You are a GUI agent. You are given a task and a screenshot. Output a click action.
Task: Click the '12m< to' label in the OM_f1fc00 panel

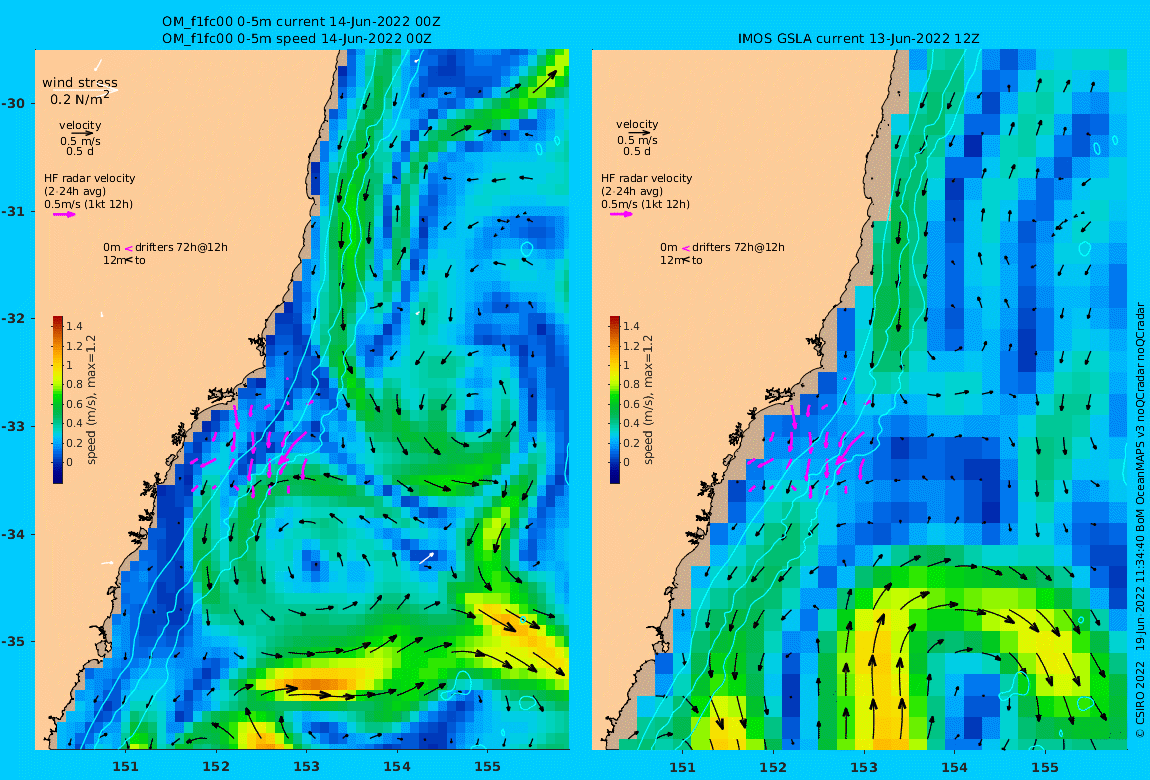click(x=124, y=260)
